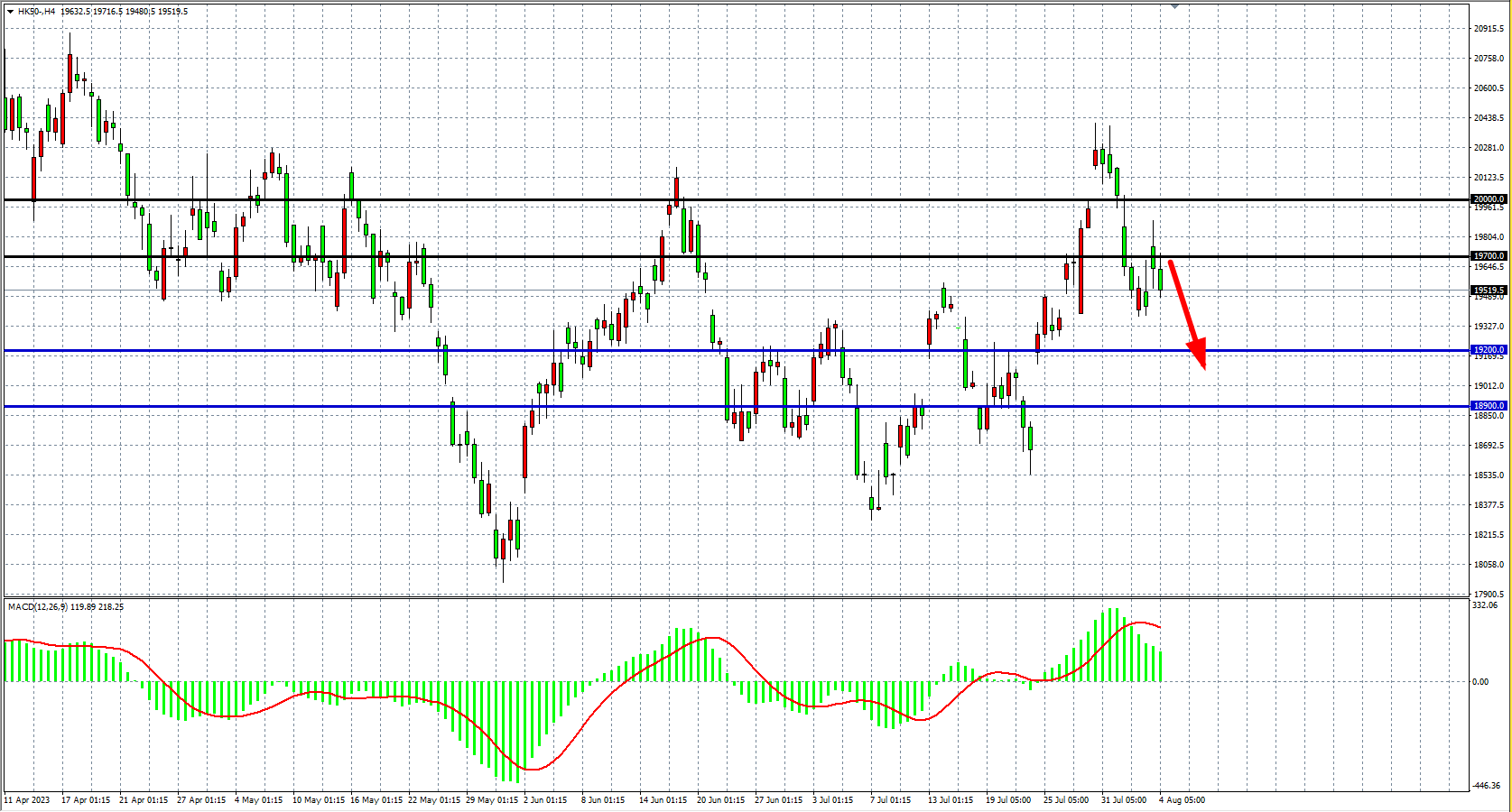
Task: Select the 18900.0 blue line price tag
Action: click(1489, 406)
